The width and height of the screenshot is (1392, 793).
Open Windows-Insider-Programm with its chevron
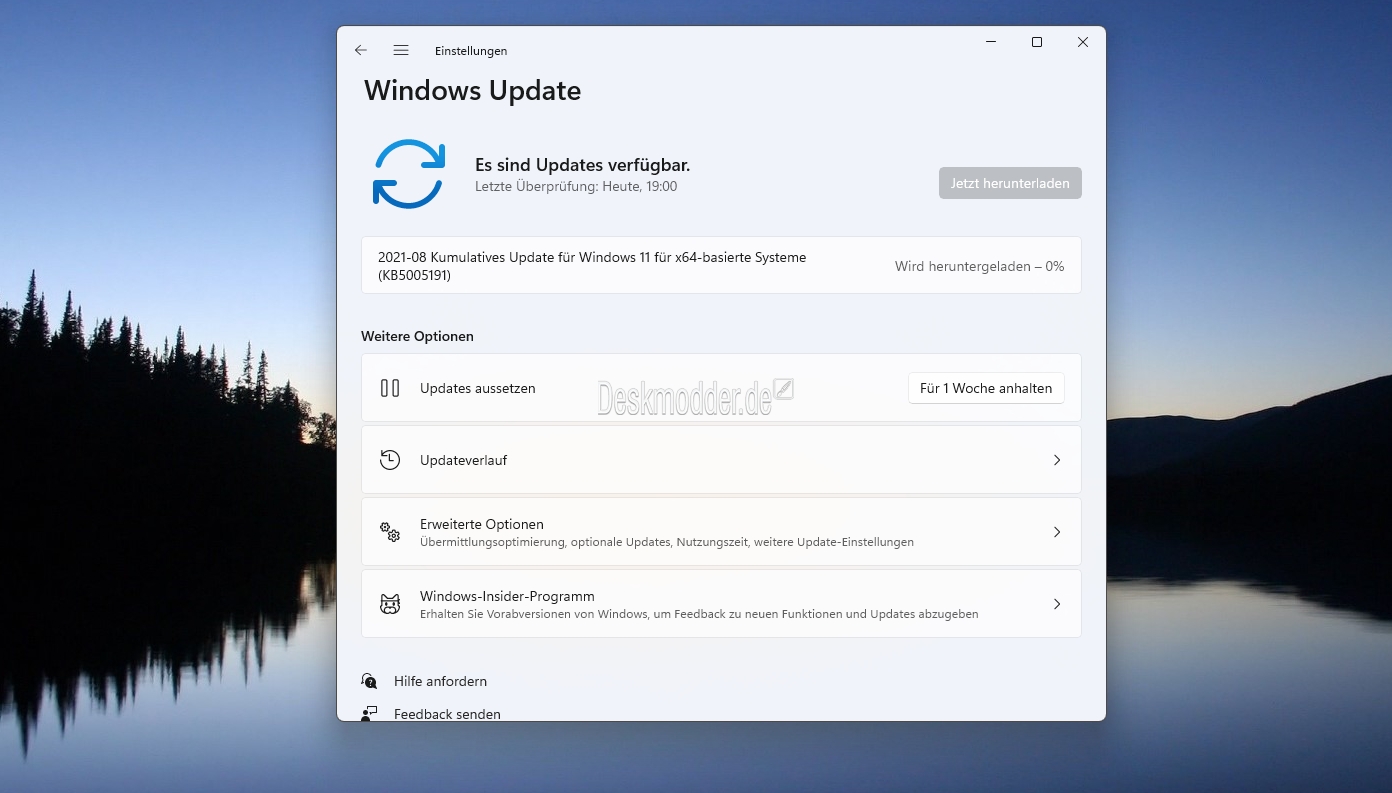coord(1057,604)
